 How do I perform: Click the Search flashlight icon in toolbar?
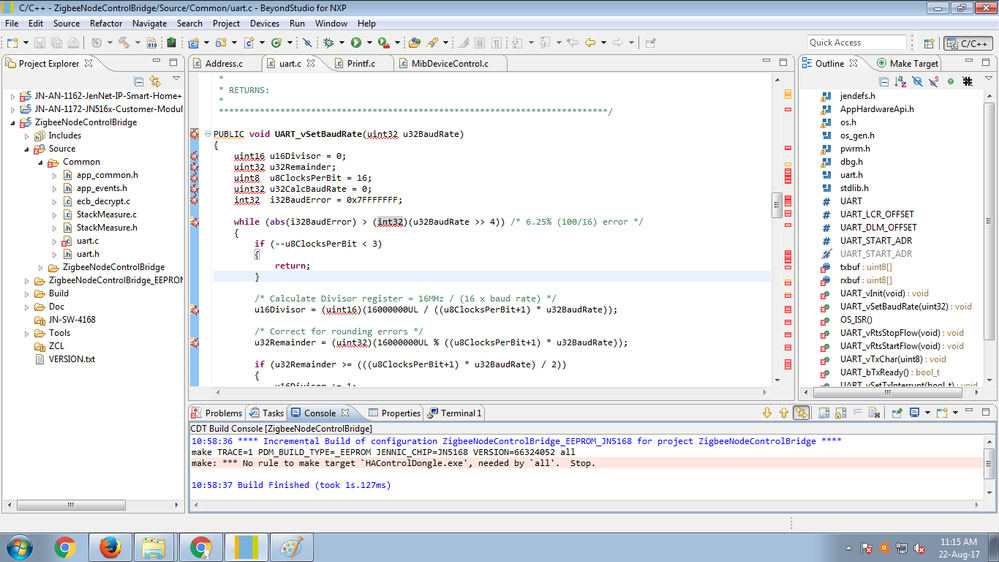coord(433,43)
